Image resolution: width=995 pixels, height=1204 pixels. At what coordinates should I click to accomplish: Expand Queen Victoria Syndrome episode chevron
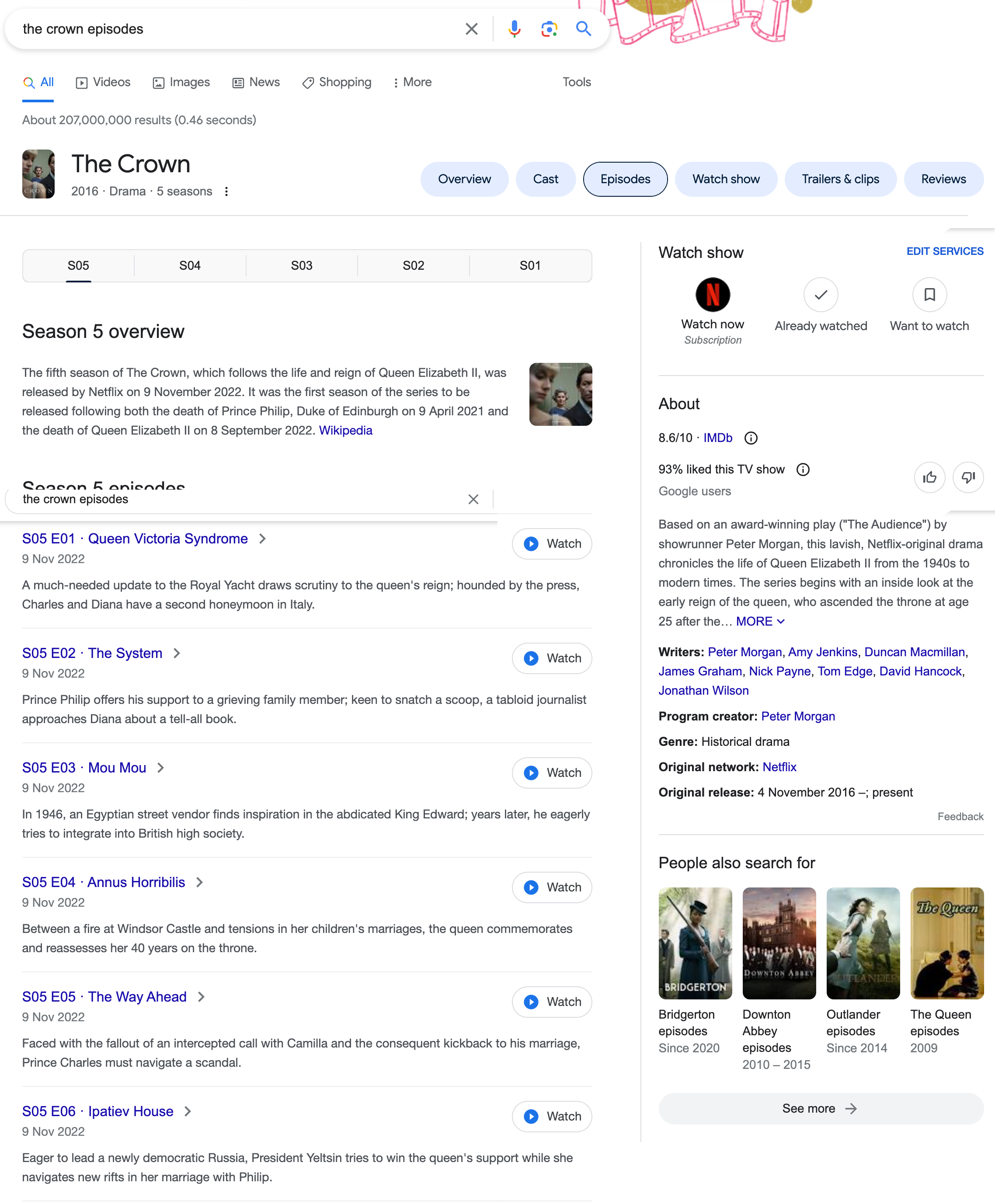click(x=262, y=539)
